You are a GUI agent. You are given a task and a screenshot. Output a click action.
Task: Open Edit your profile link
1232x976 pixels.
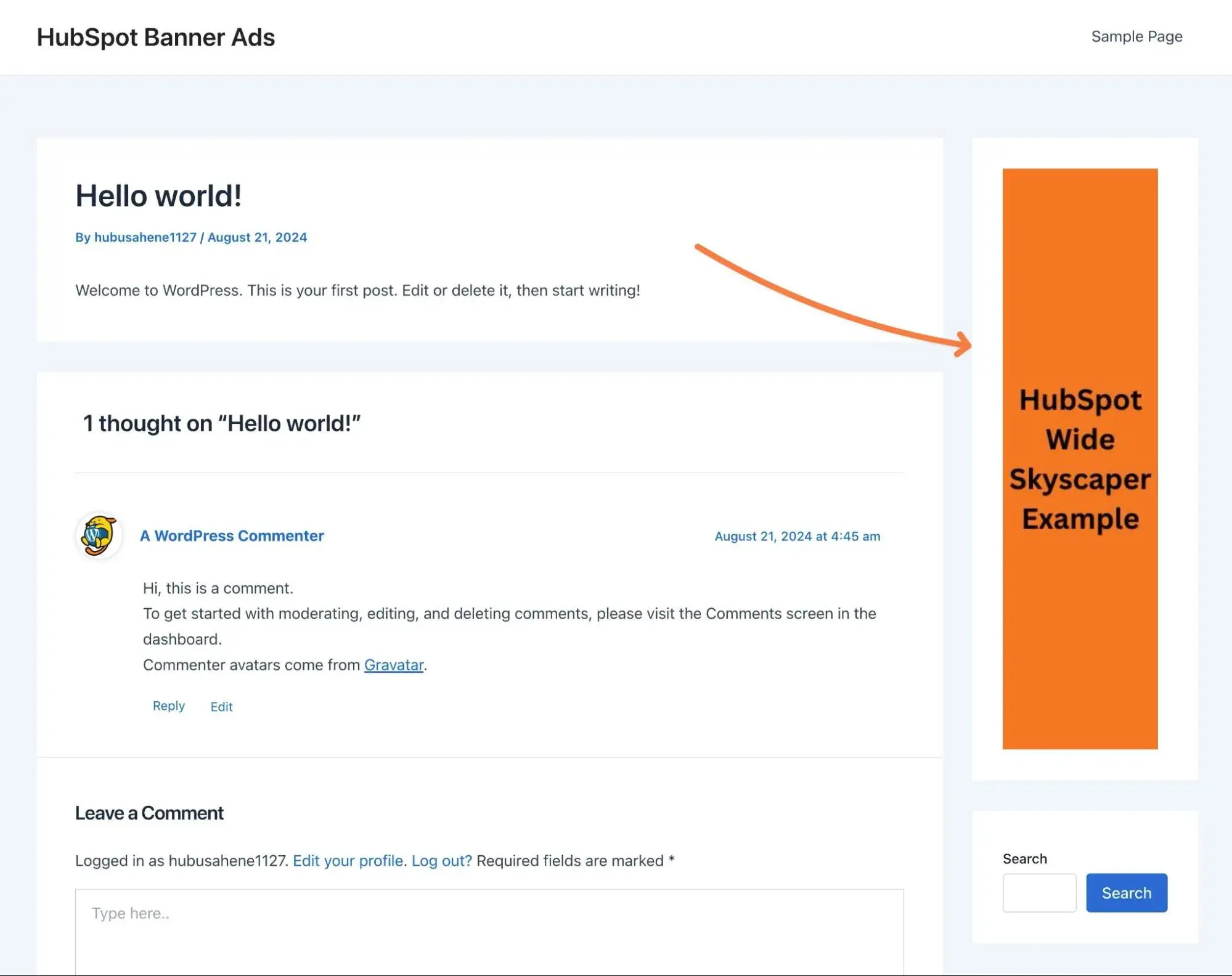tap(349, 860)
